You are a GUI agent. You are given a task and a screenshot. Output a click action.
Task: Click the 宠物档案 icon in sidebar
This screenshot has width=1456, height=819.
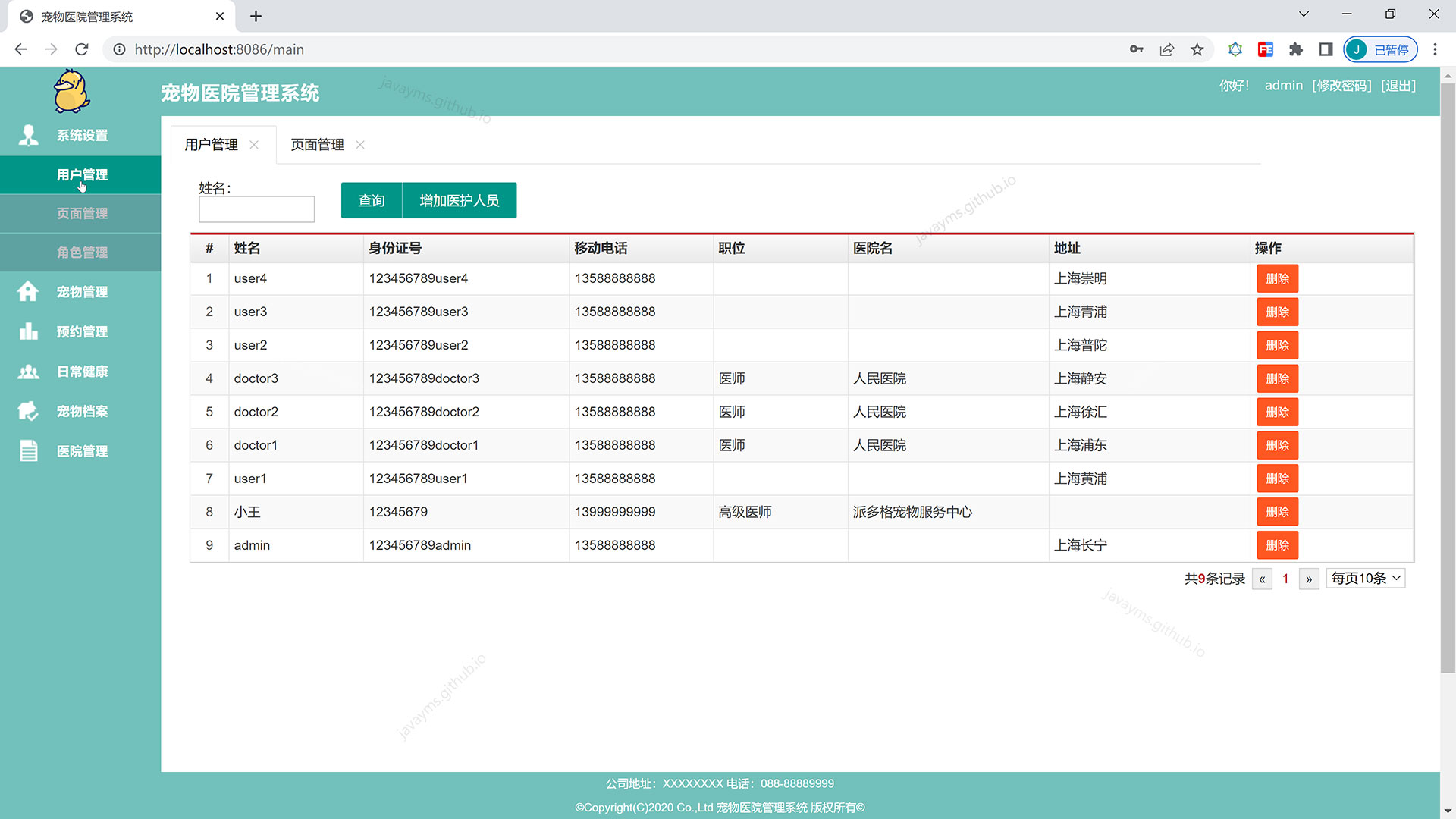28,411
